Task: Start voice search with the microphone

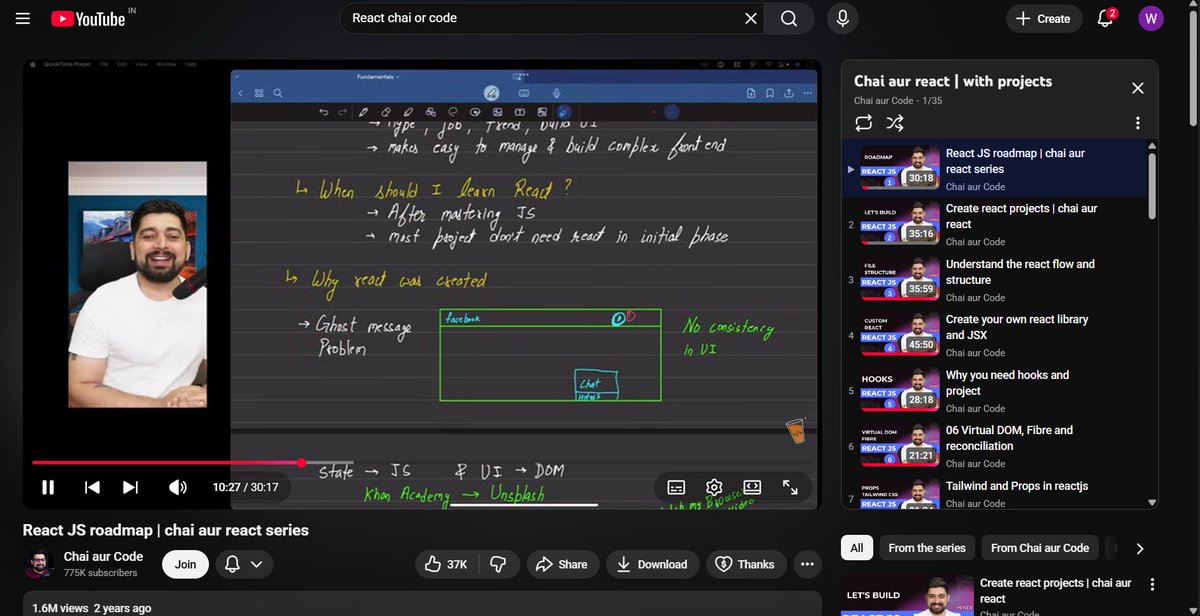Action: pos(843,18)
